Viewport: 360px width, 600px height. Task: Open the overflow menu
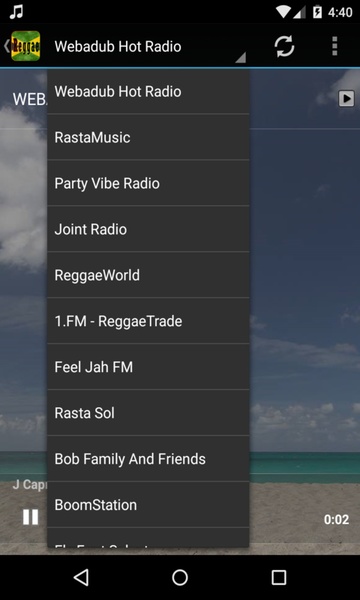coord(335,46)
